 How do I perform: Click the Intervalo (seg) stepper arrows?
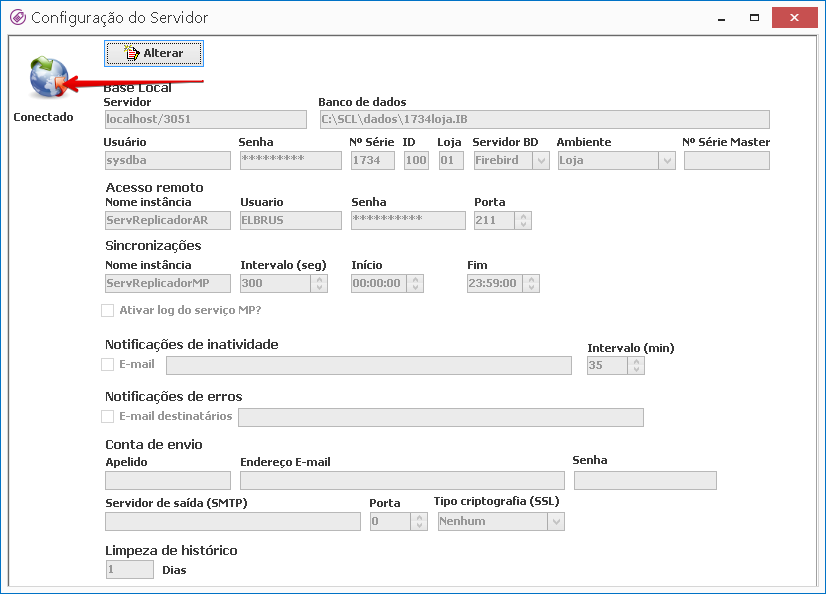tap(319, 283)
